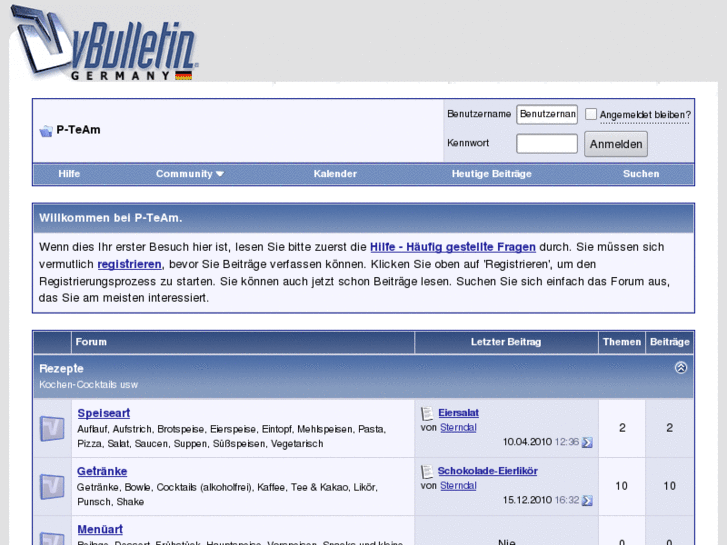Click the Themen column header
The image size is (727, 545).
click(622, 342)
